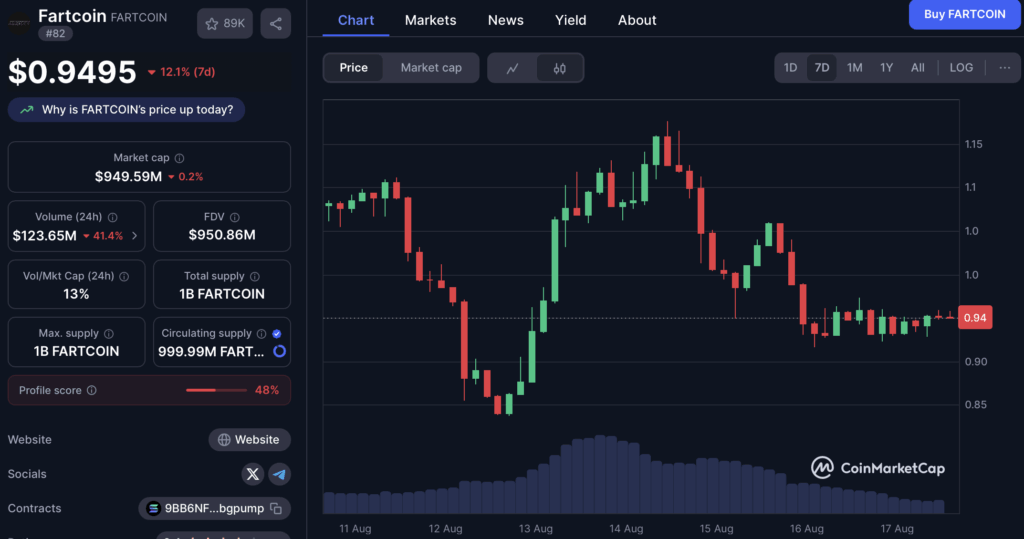Open Fartcoin coin logo image
The width and height of the screenshot is (1024, 539).
[19, 24]
